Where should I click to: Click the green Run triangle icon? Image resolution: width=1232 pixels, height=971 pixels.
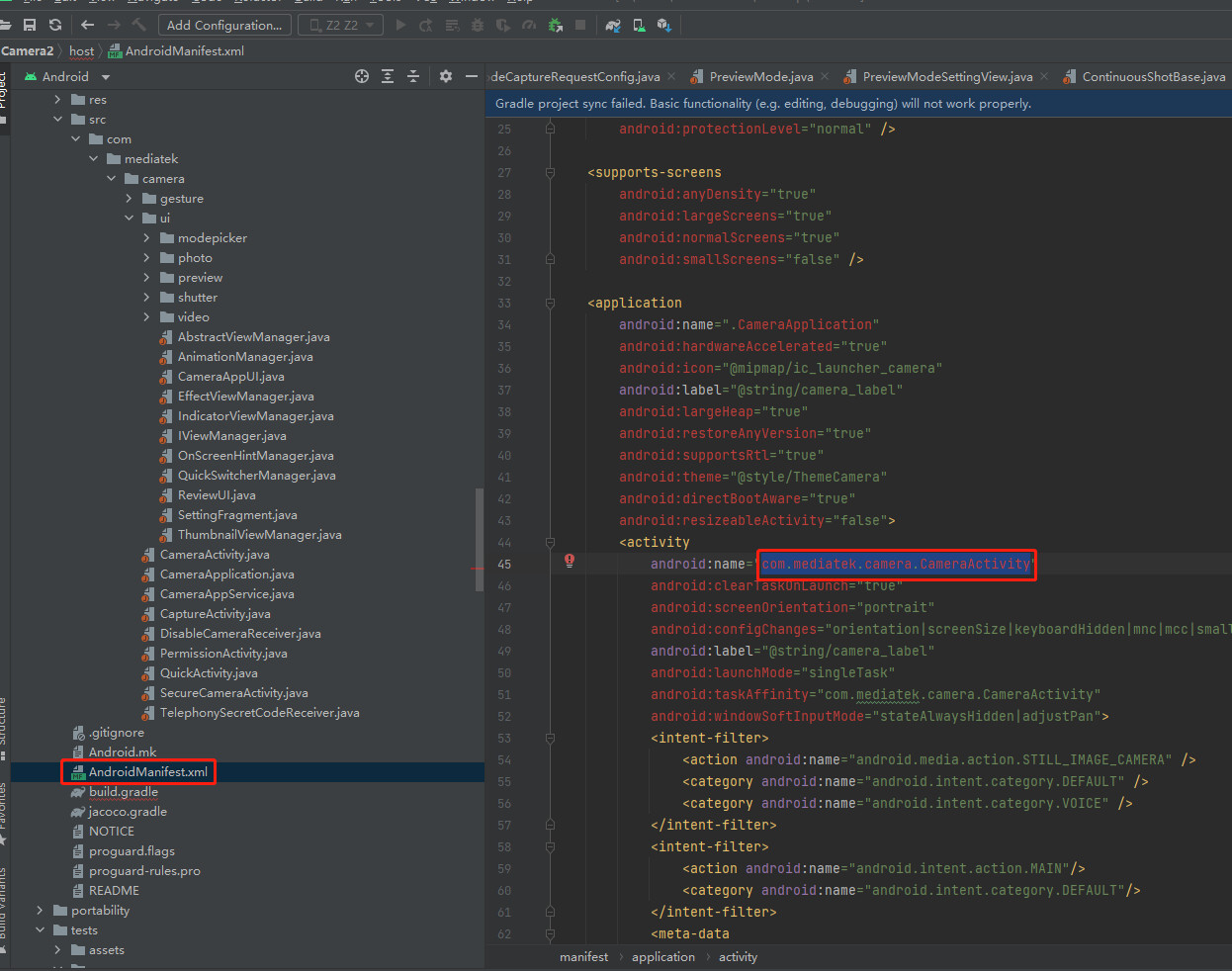[400, 25]
